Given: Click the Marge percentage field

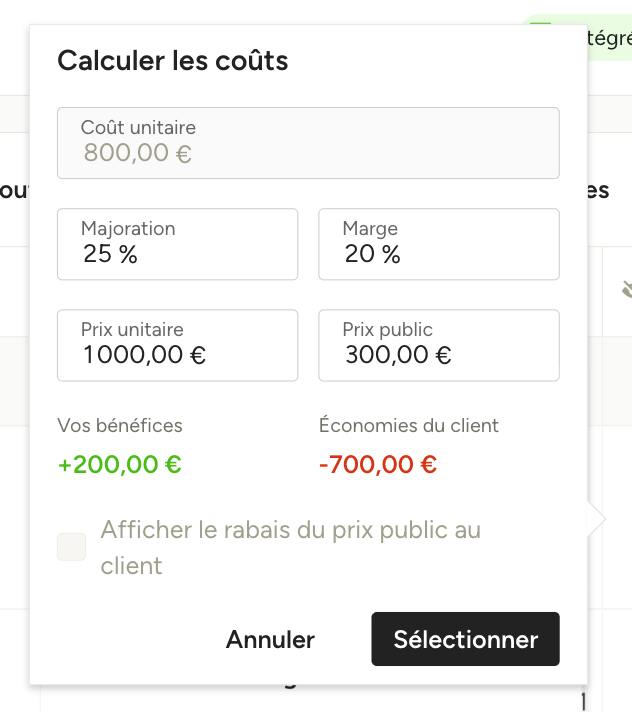Looking at the screenshot, I should 439,244.
